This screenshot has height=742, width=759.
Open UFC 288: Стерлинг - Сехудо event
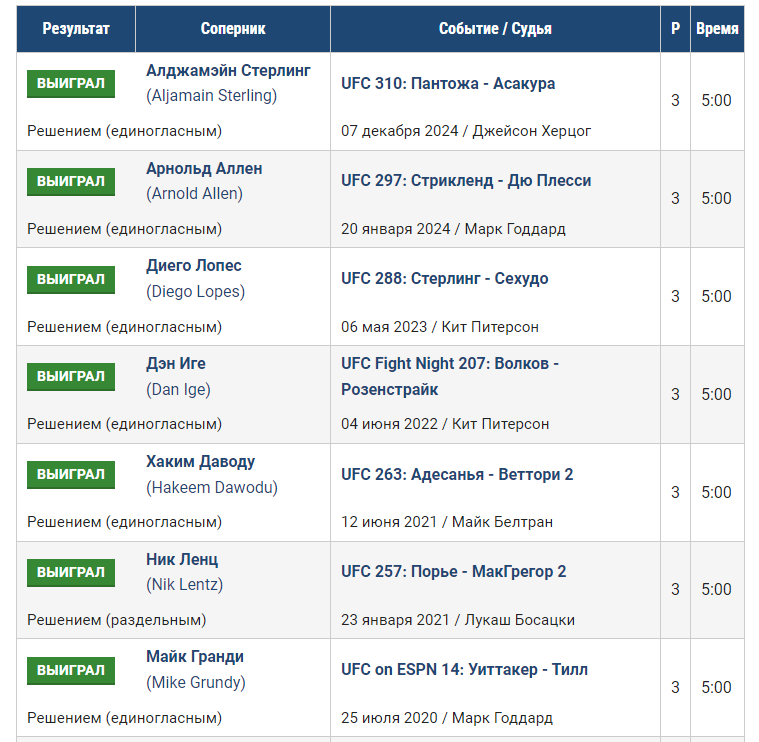coord(444,279)
